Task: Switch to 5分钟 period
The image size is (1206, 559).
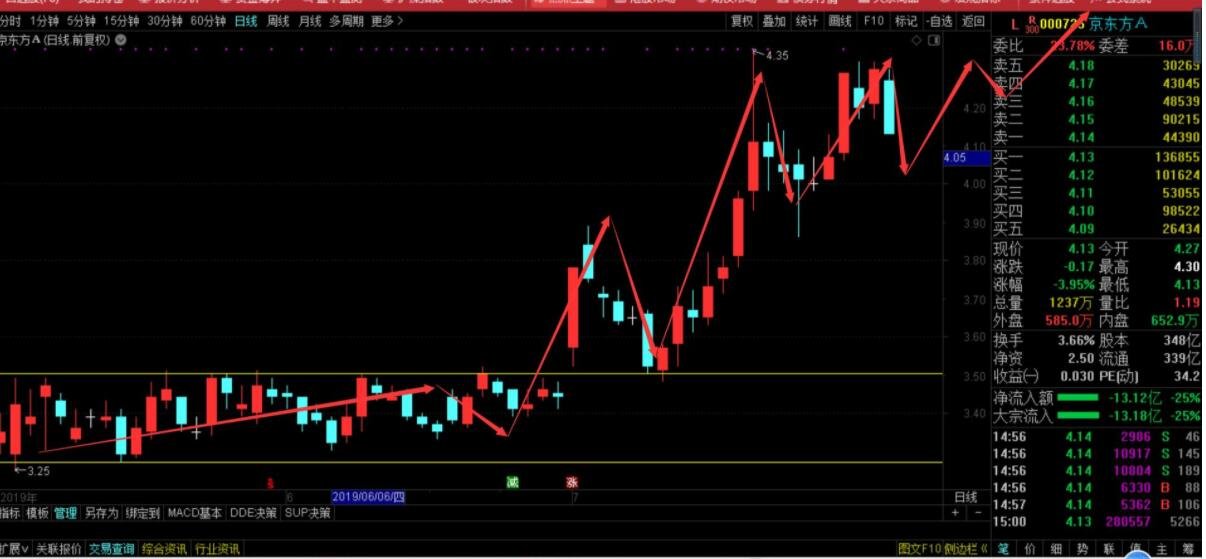Action: pos(81,21)
